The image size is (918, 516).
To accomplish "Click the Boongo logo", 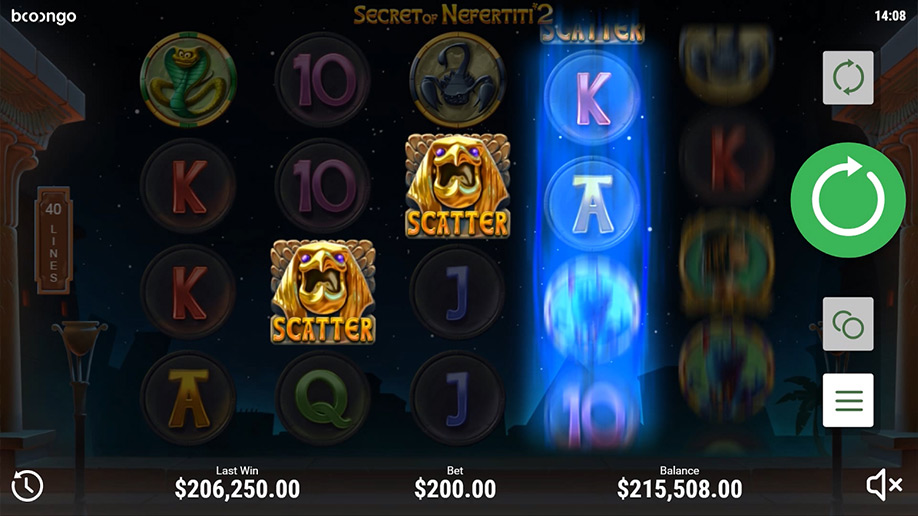I will coord(43,16).
